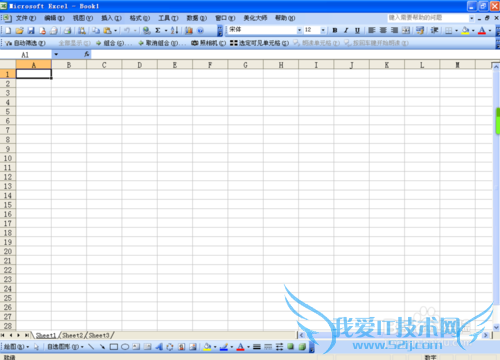500x360 pixels.
Task: Open the Insert menu
Action: (111, 18)
